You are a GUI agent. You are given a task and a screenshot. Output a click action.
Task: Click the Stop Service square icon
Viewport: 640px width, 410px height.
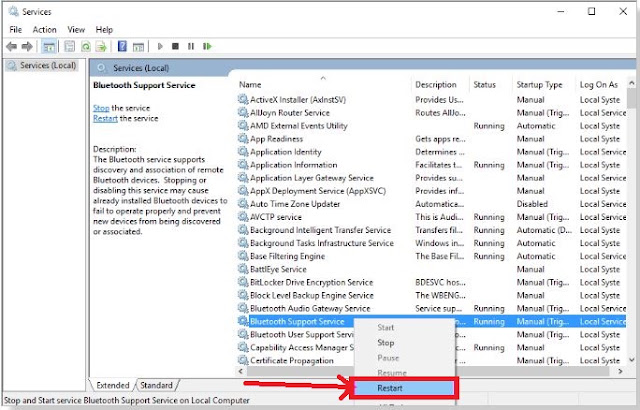coord(176,46)
